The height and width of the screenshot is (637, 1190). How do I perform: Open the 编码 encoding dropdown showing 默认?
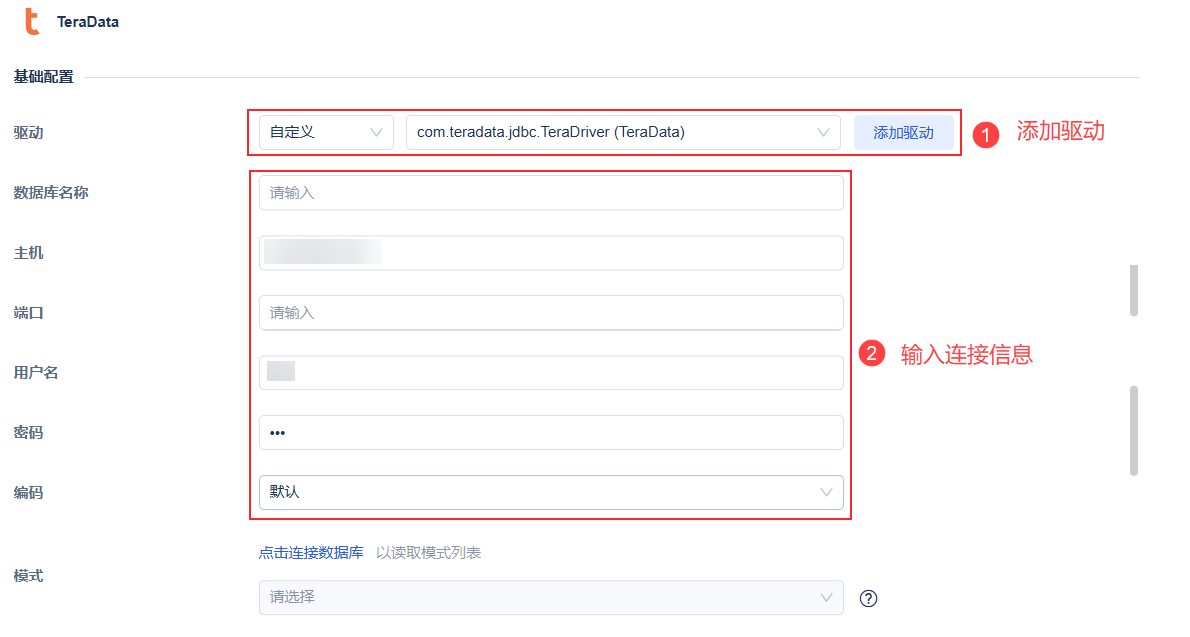click(x=551, y=492)
